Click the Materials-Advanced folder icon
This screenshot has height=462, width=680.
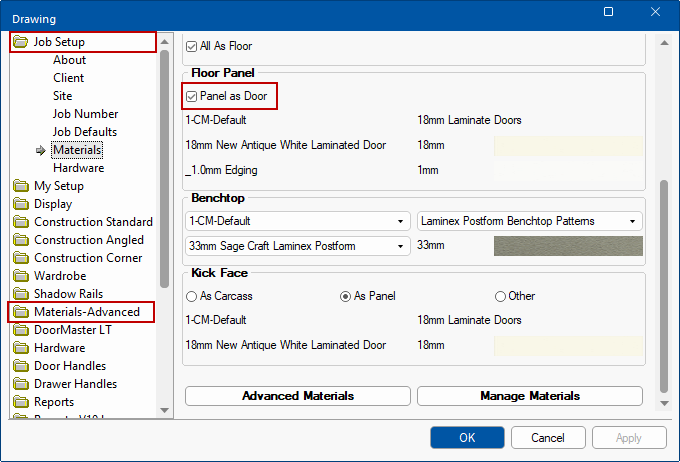click(22, 312)
